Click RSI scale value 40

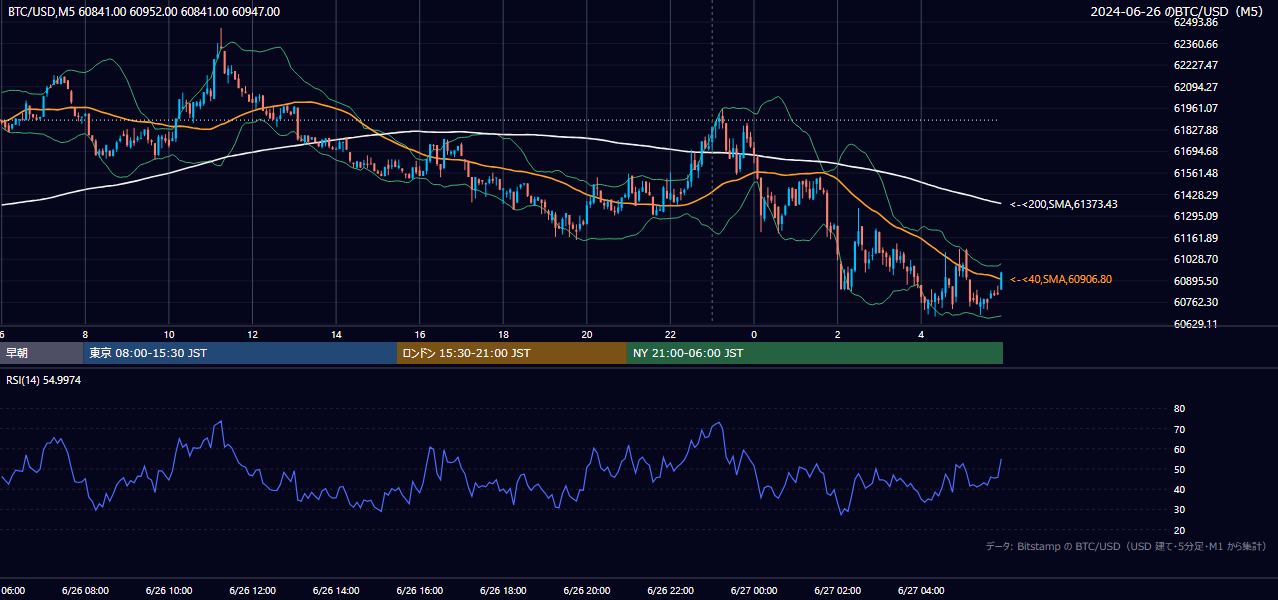pos(1179,489)
